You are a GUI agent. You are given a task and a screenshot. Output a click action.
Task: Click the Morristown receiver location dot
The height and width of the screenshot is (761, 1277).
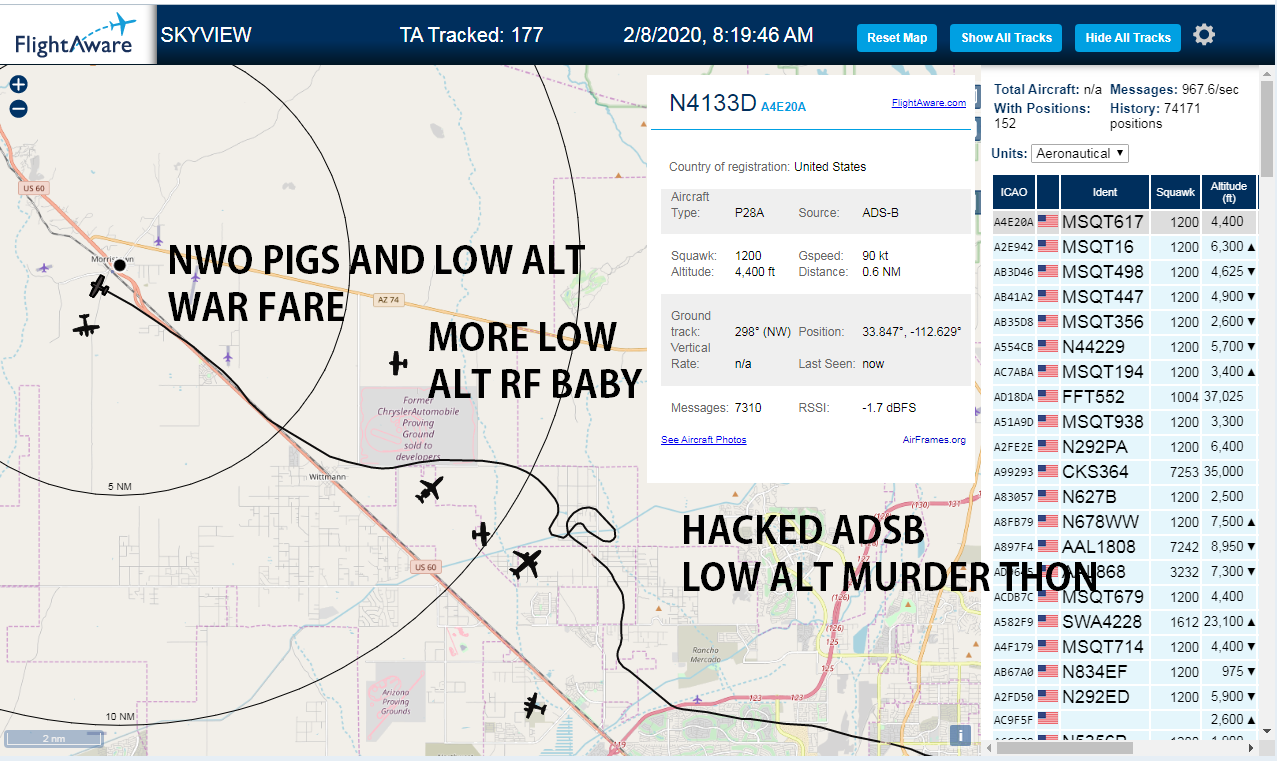click(x=120, y=265)
